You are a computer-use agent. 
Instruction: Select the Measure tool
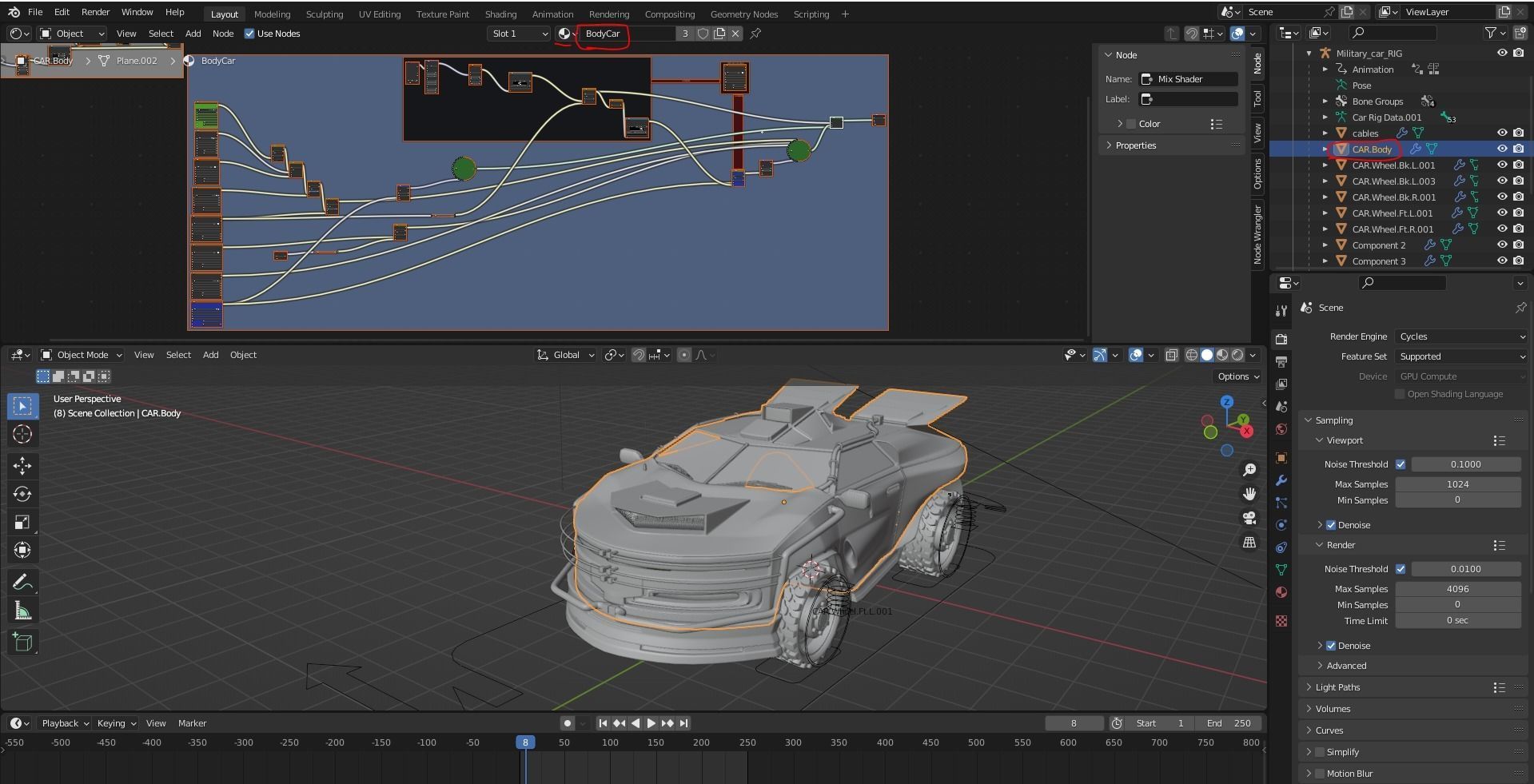click(x=22, y=611)
